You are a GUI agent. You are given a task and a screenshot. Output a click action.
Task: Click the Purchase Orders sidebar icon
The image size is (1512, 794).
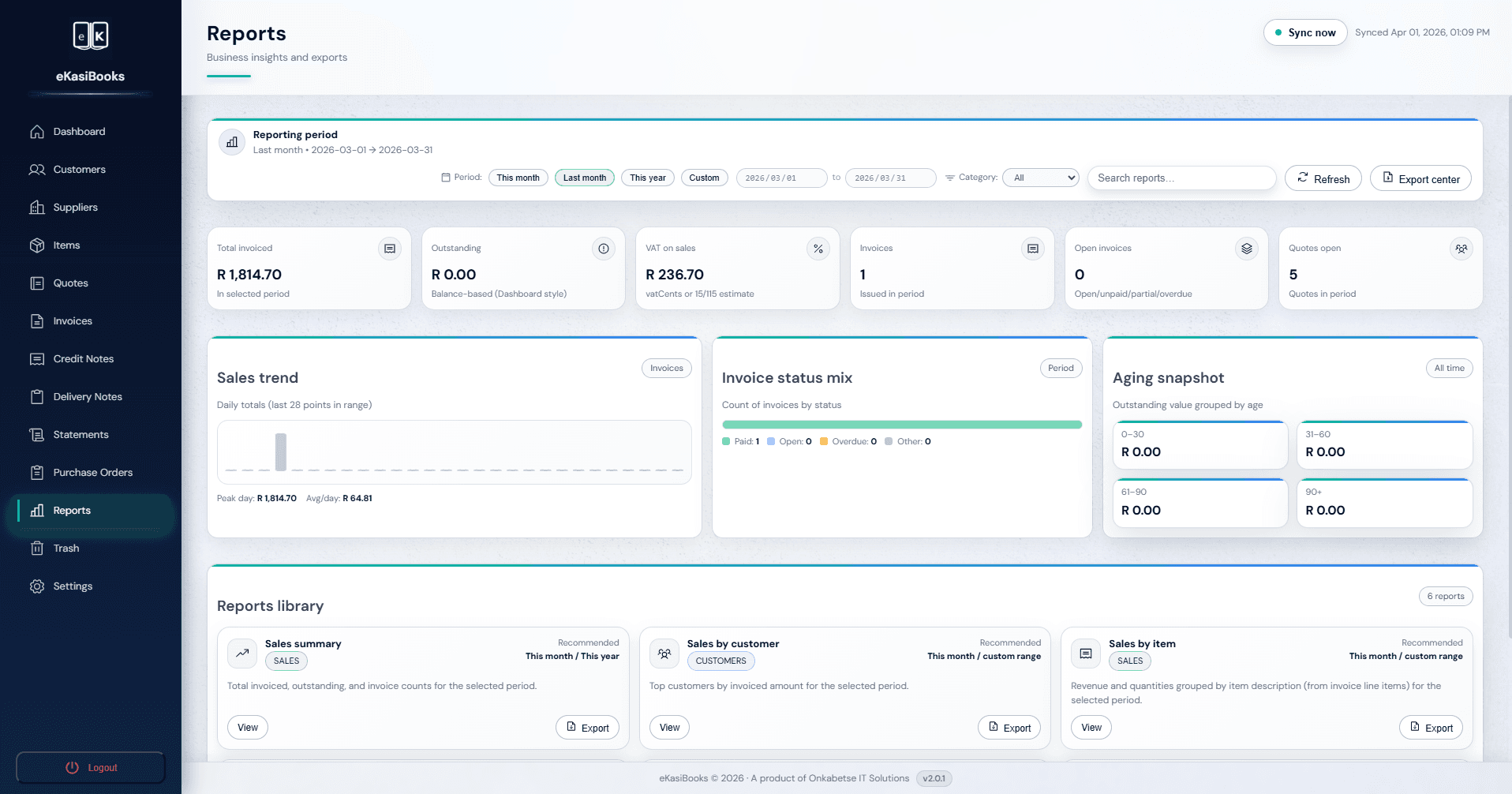[x=37, y=472]
